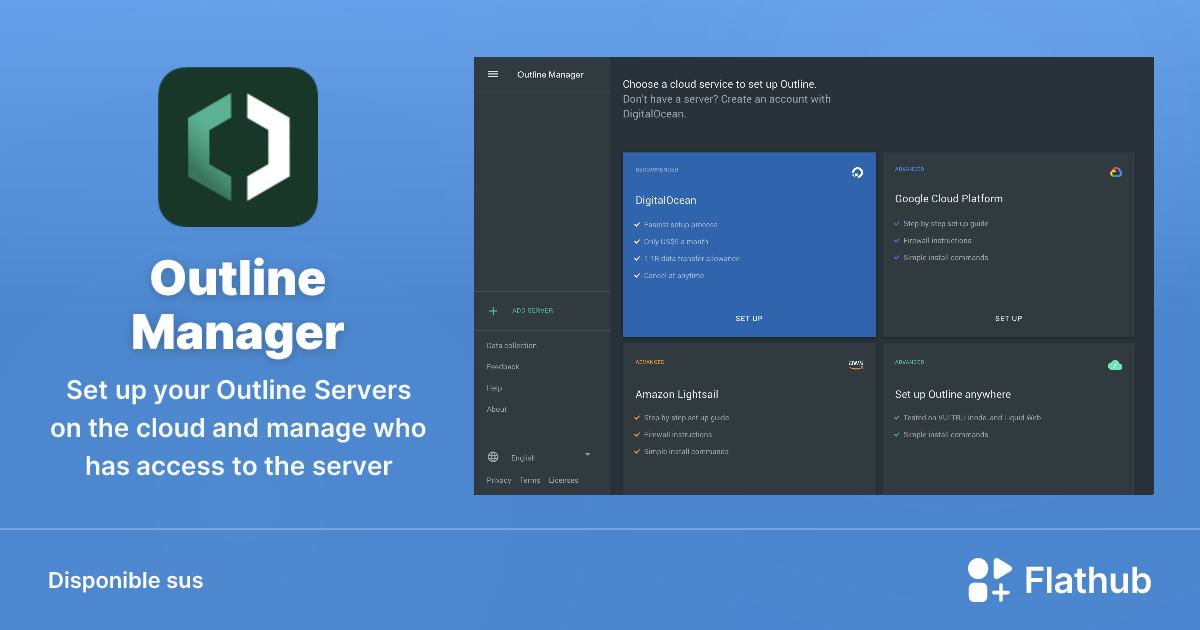The width and height of the screenshot is (1200, 630).
Task: Click the DigitalOcean logo on the recommended card
Action: pyautogui.click(x=857, y=172)
